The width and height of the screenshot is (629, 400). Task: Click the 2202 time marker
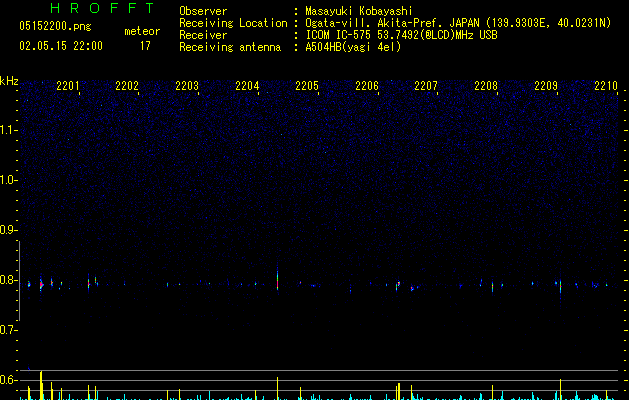(127, 86)
